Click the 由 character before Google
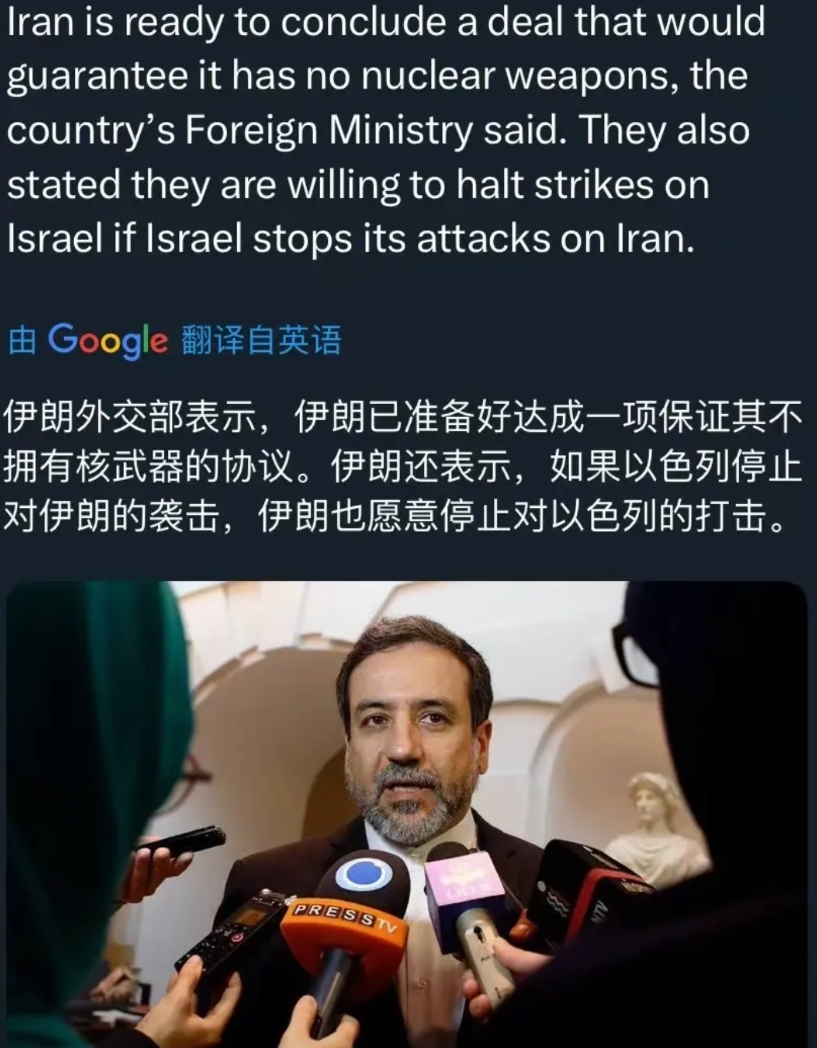Viewport: 817px width, 1048px height. (22, 340)
